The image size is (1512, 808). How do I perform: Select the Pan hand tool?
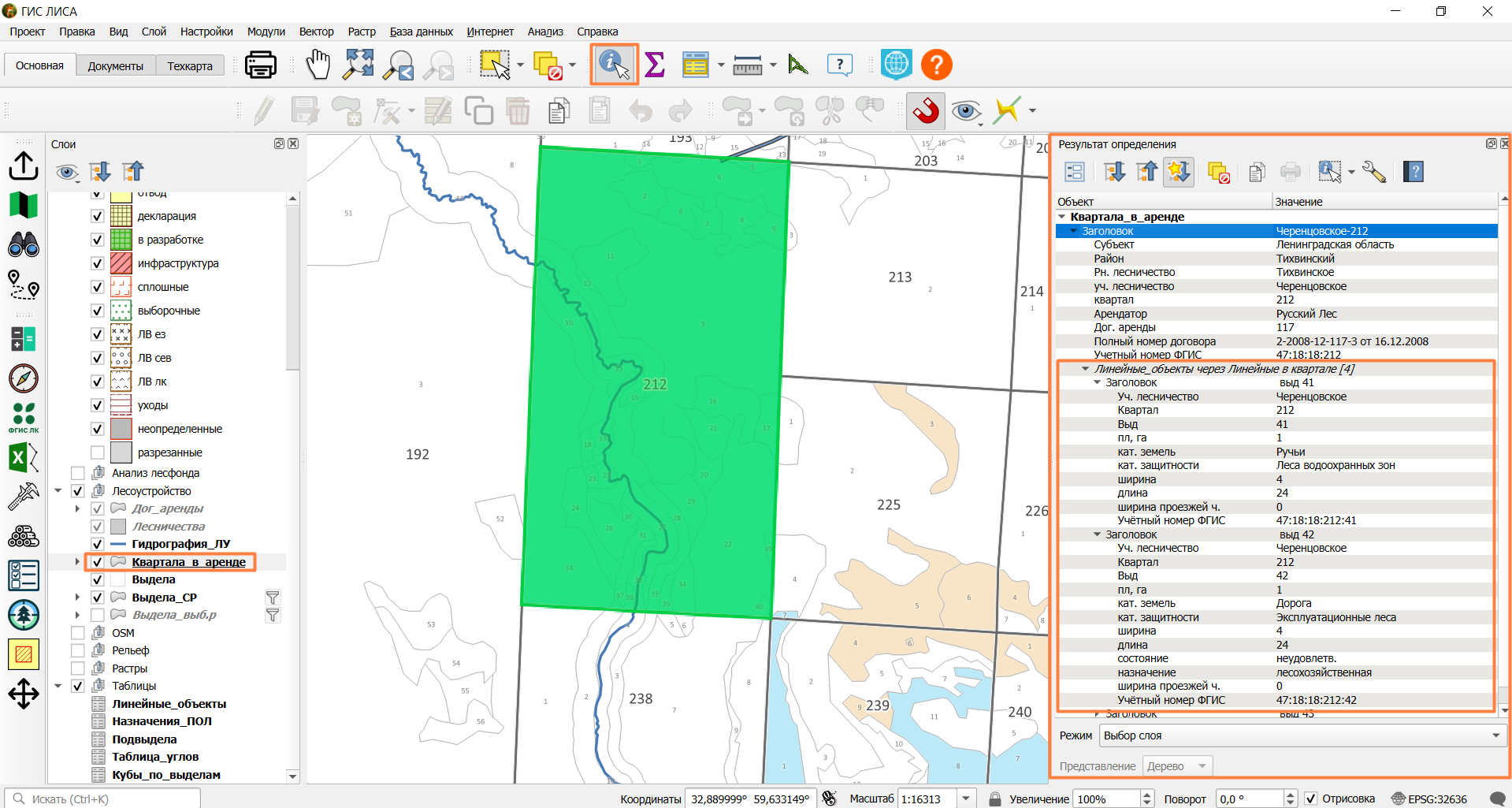318,65
